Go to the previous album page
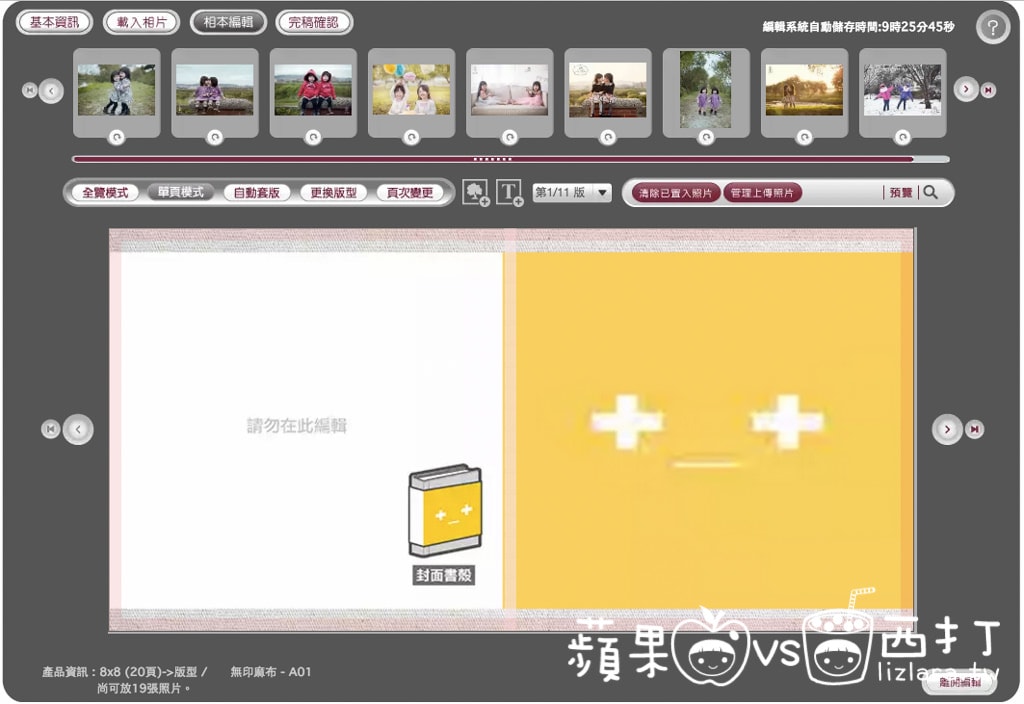Image resolution: width=1024 pixels, height=704 pixels. [x=78, y=429]
